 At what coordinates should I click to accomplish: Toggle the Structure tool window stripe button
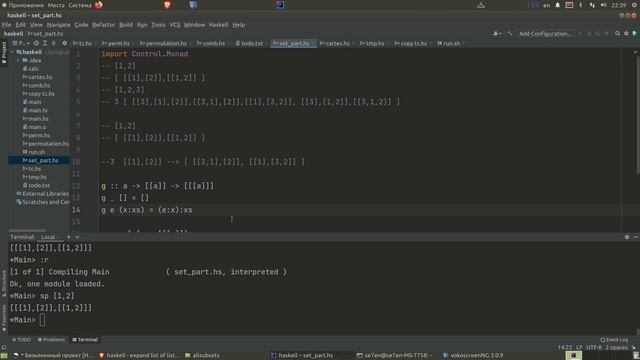tap(4, 283)
